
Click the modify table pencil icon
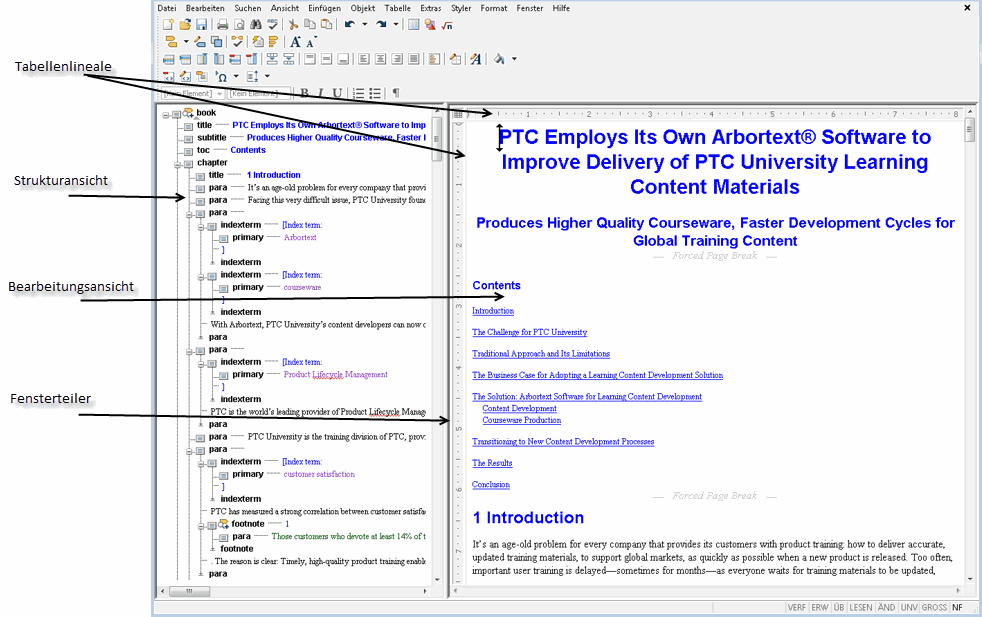455,59
